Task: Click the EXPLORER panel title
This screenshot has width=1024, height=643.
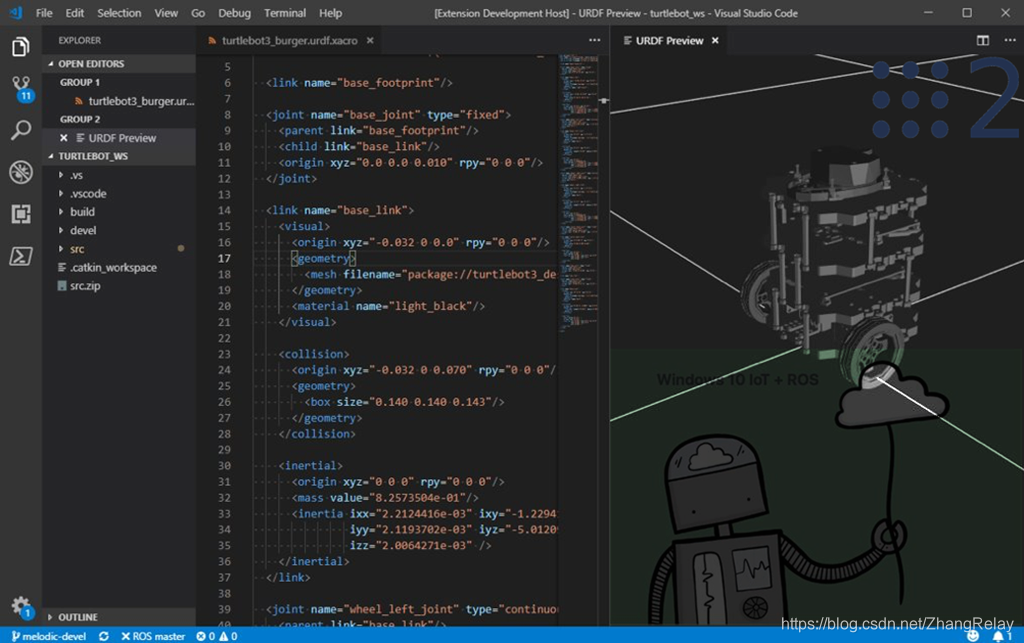Action: 80,40
